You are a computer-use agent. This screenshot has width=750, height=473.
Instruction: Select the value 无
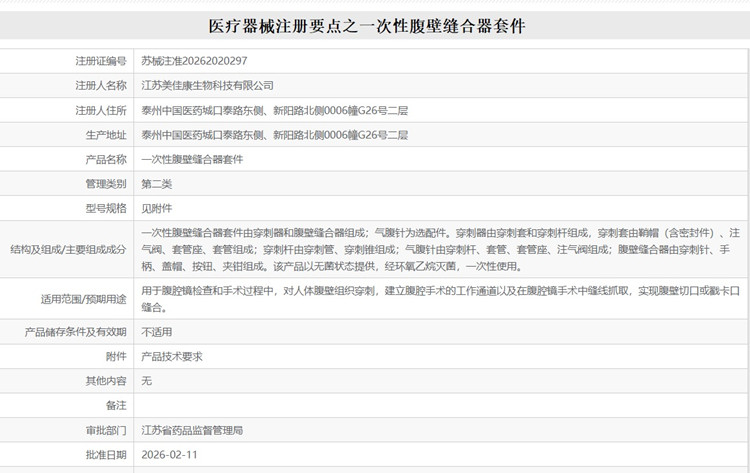(146, 381)
